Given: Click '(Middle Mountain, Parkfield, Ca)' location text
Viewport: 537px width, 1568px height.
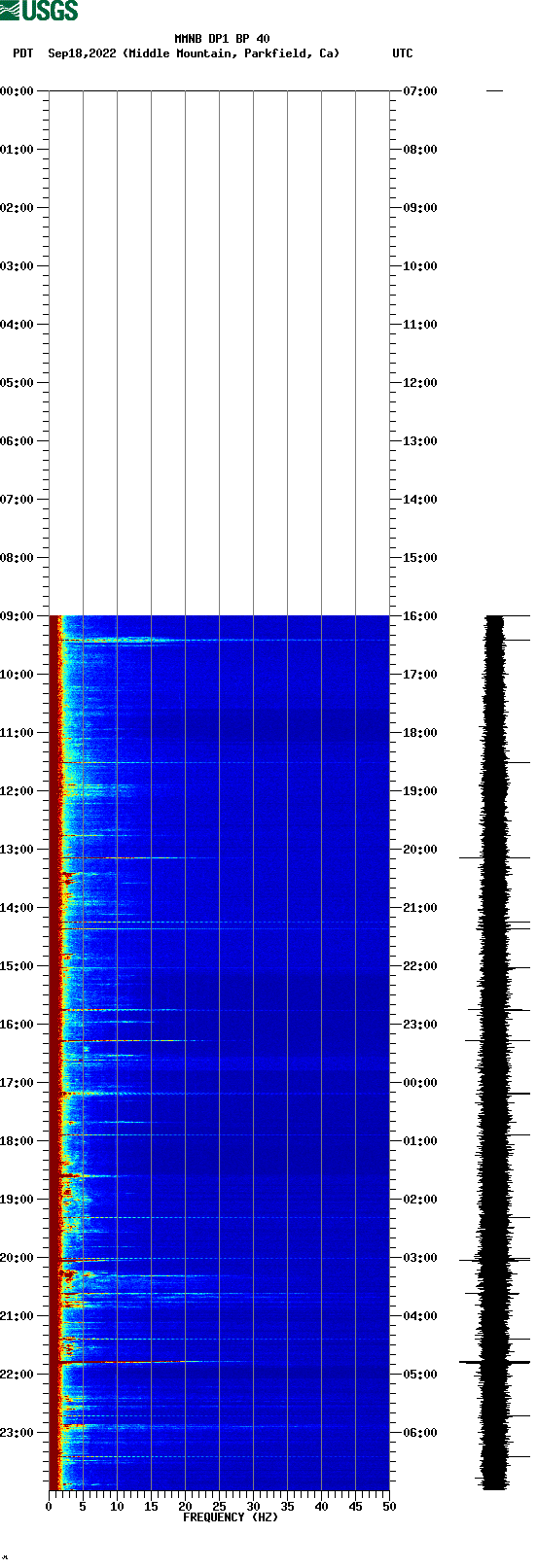Looking at the screenshot, I should pos(232,53).
